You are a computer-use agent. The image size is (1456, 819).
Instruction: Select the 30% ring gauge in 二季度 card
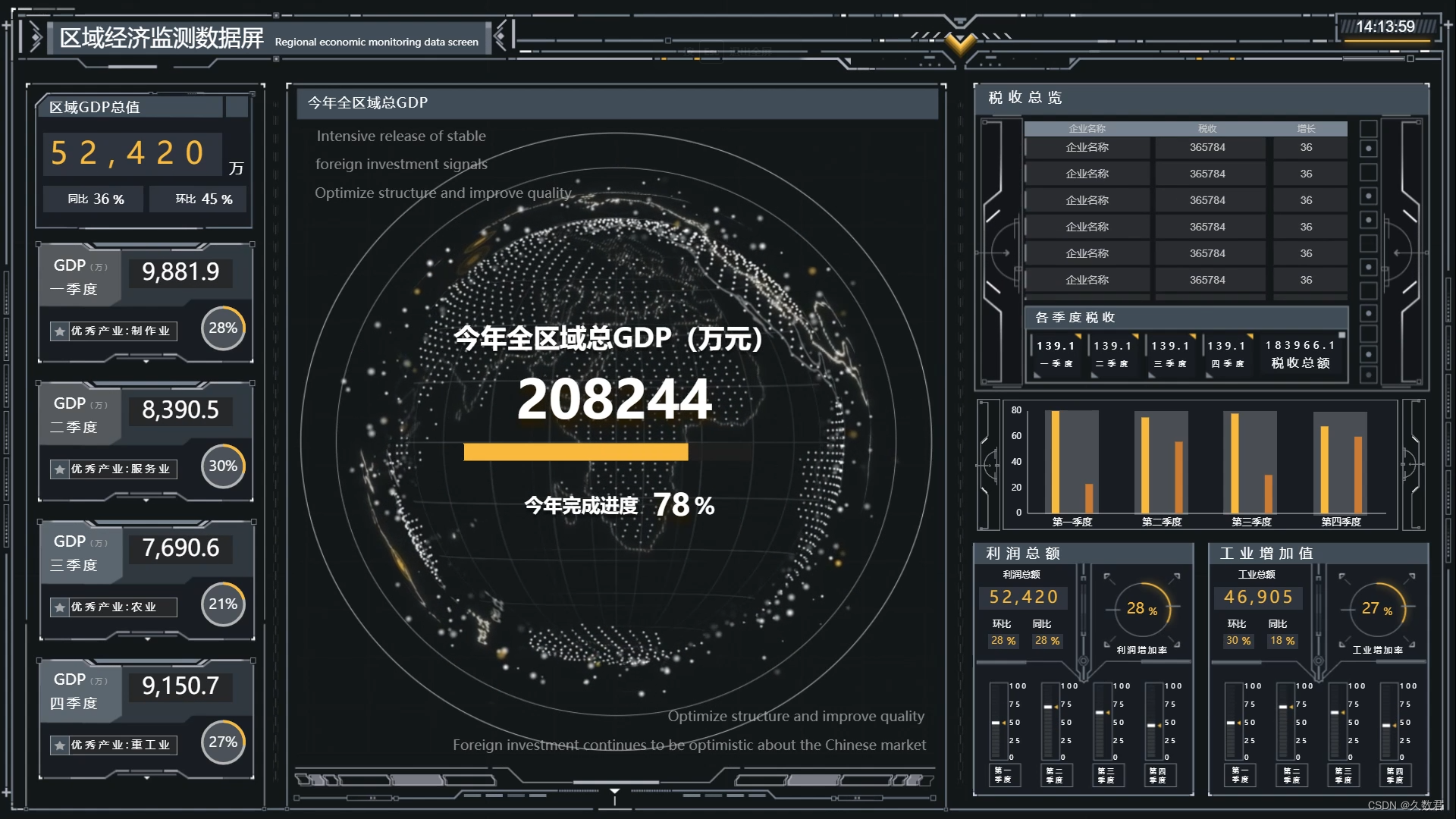(x=223, y=466)
